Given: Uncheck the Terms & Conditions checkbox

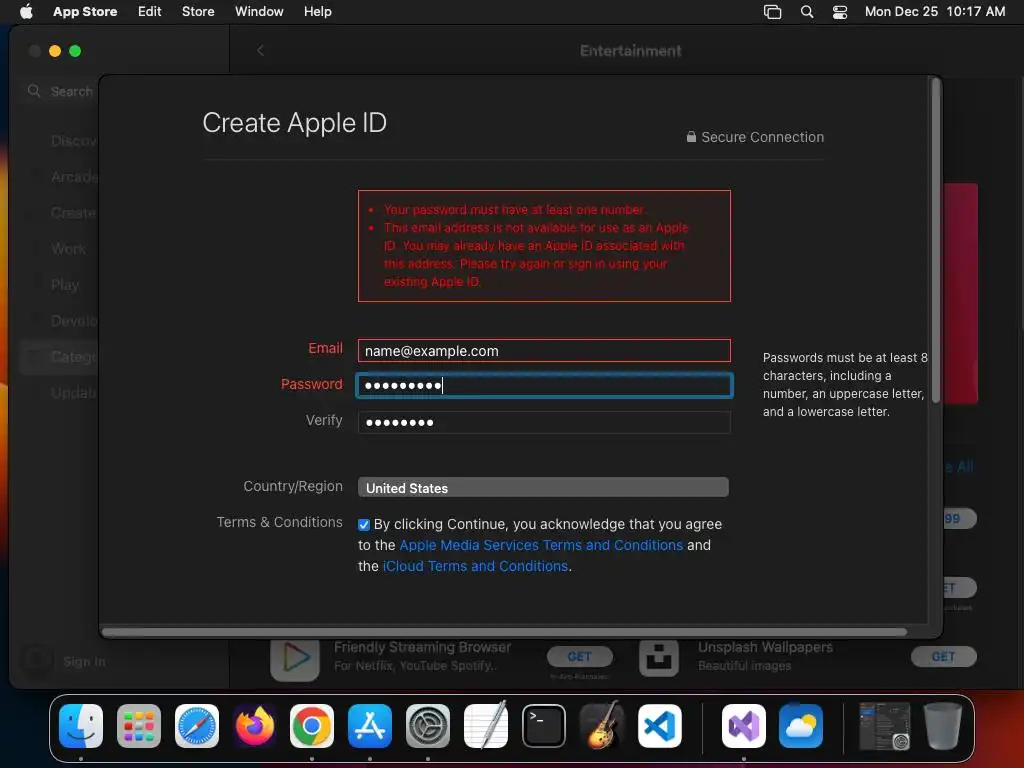Looking at the screenshot, I should pyautogui.click(x=364, y=524).
